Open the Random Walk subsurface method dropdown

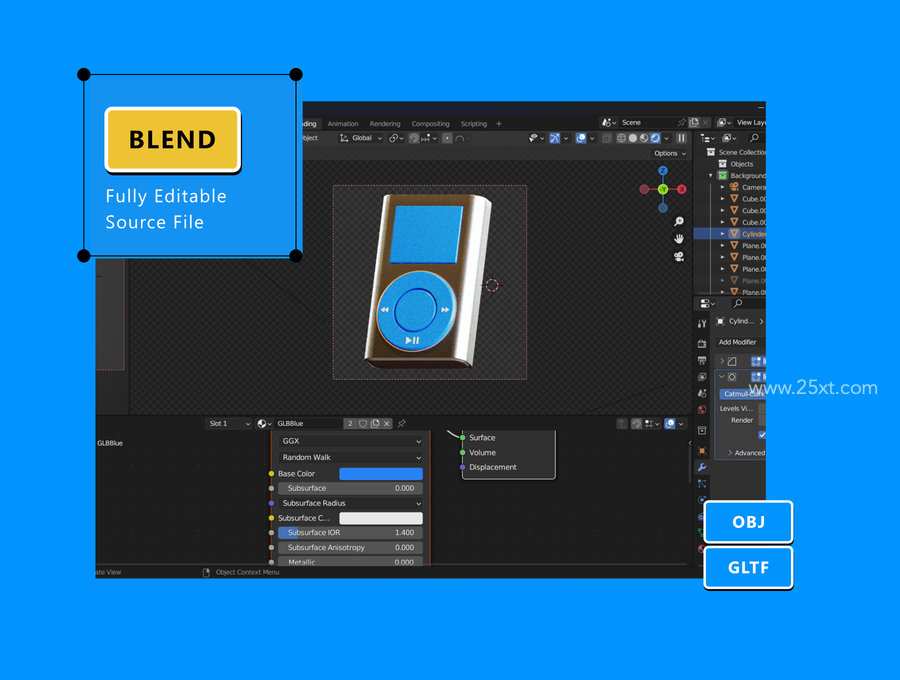pos(351,457)
